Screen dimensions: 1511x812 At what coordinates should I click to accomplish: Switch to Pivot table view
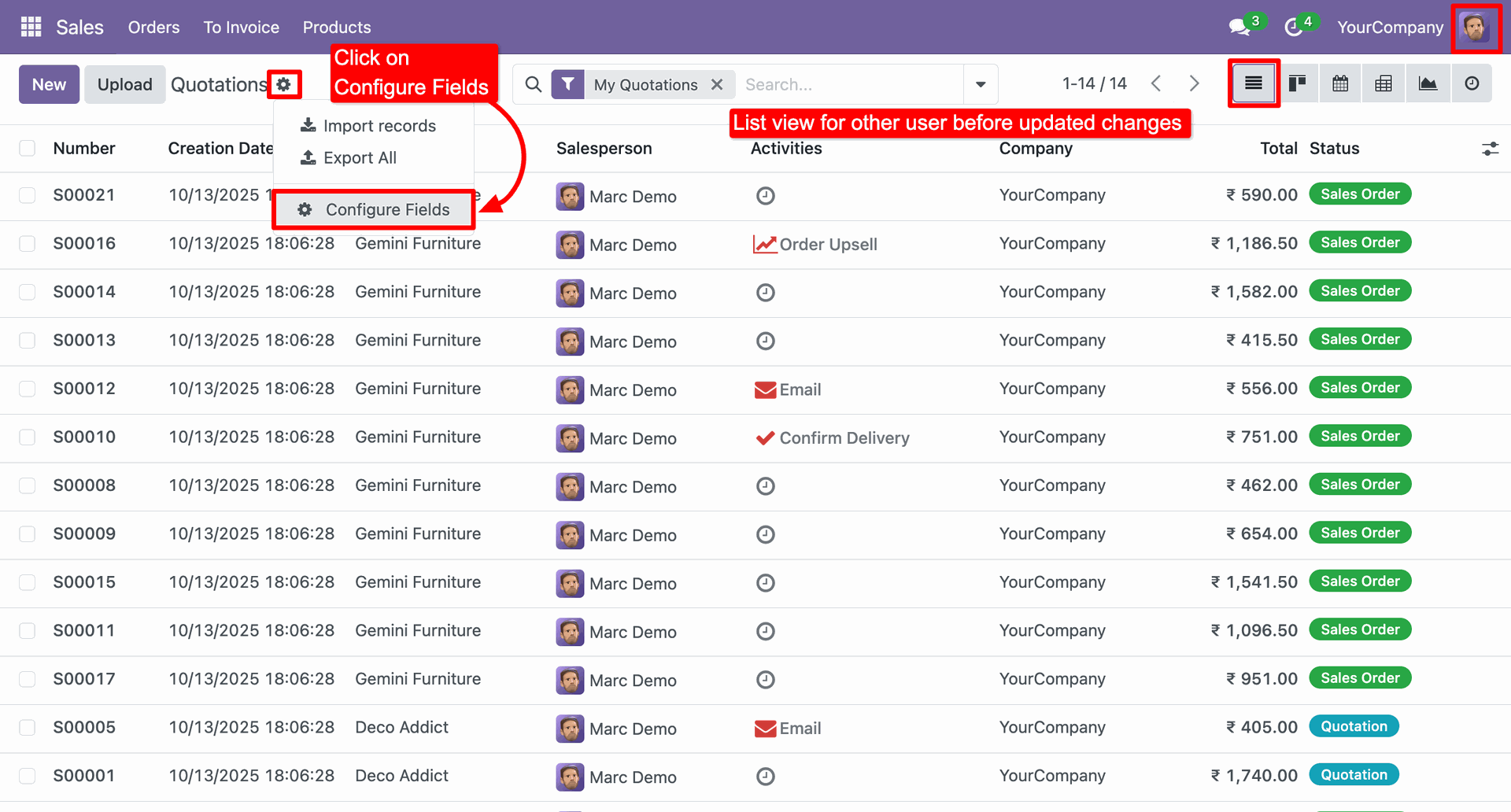(1384, 83)
